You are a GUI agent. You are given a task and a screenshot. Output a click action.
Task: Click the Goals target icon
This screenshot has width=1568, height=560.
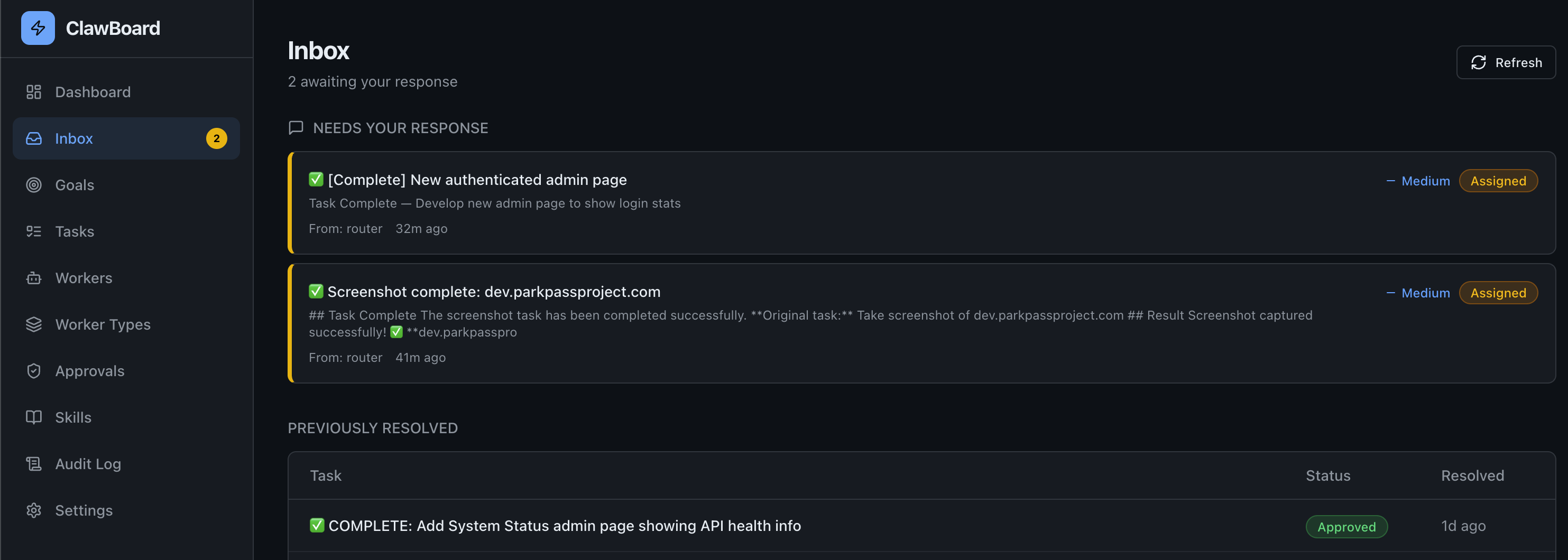[33, 185]
